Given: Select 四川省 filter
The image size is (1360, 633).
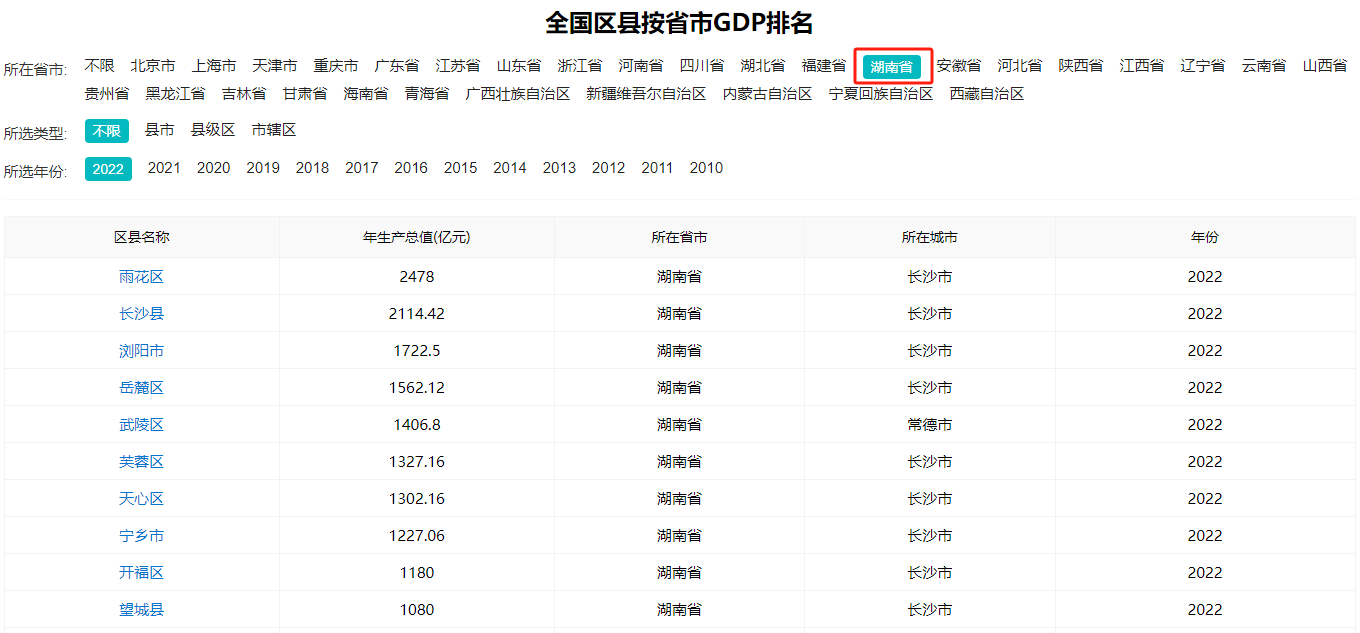Looking at the screenshot, I should 702,65.
